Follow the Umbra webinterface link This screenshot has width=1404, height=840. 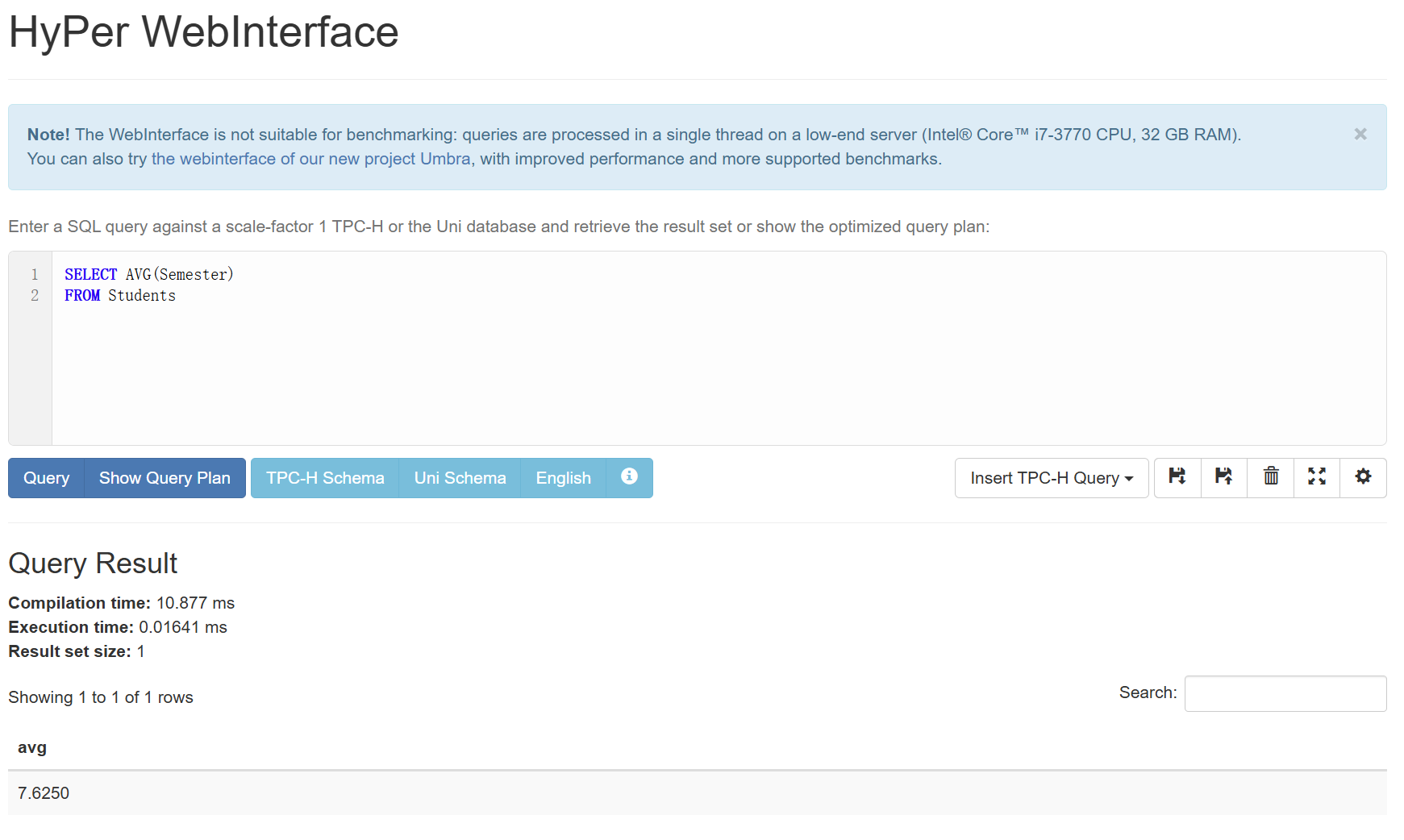coord(310,159)
